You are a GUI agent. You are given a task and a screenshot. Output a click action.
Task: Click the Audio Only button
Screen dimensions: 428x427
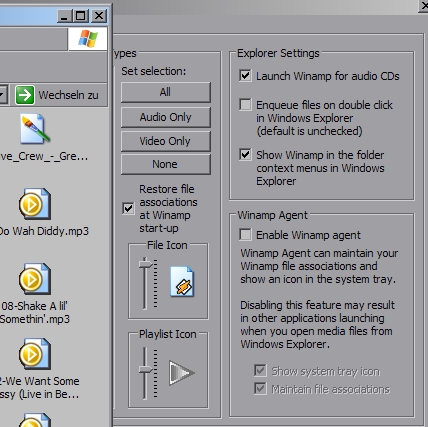coord(166,117)
